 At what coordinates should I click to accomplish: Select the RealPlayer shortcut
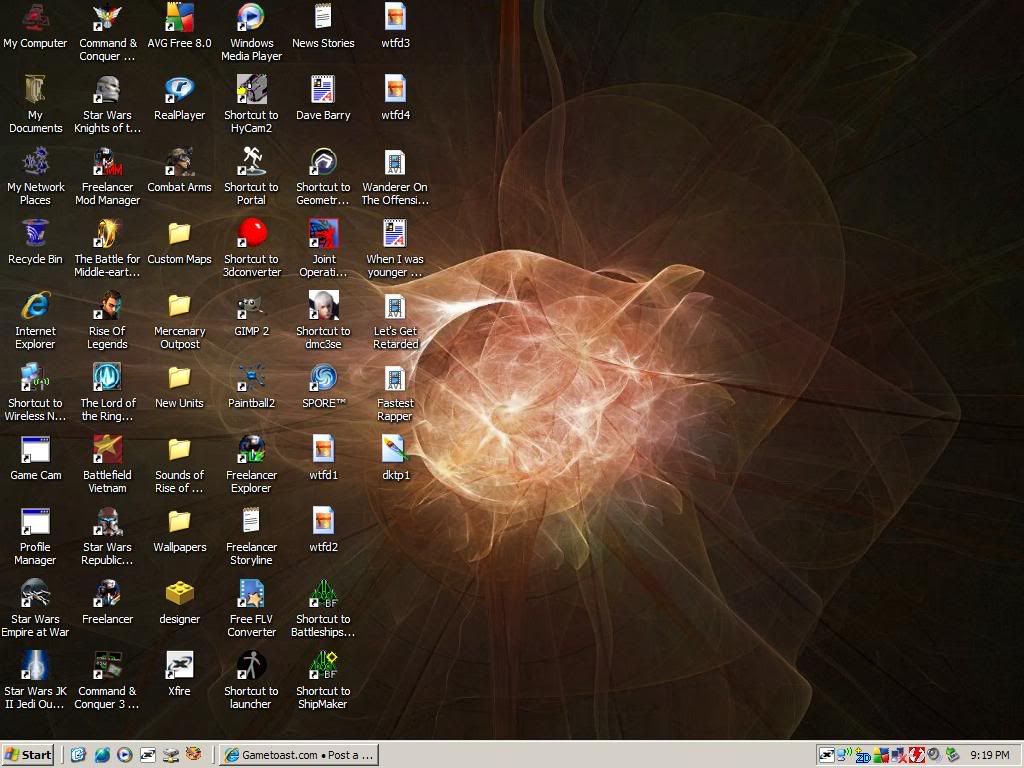point(179,89)
